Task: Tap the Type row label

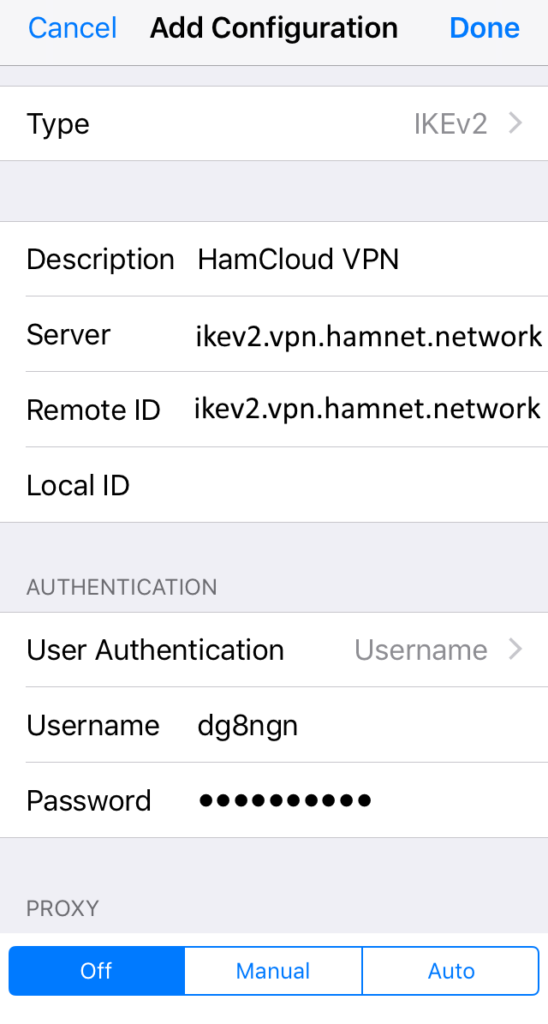Action: point(57,124)
